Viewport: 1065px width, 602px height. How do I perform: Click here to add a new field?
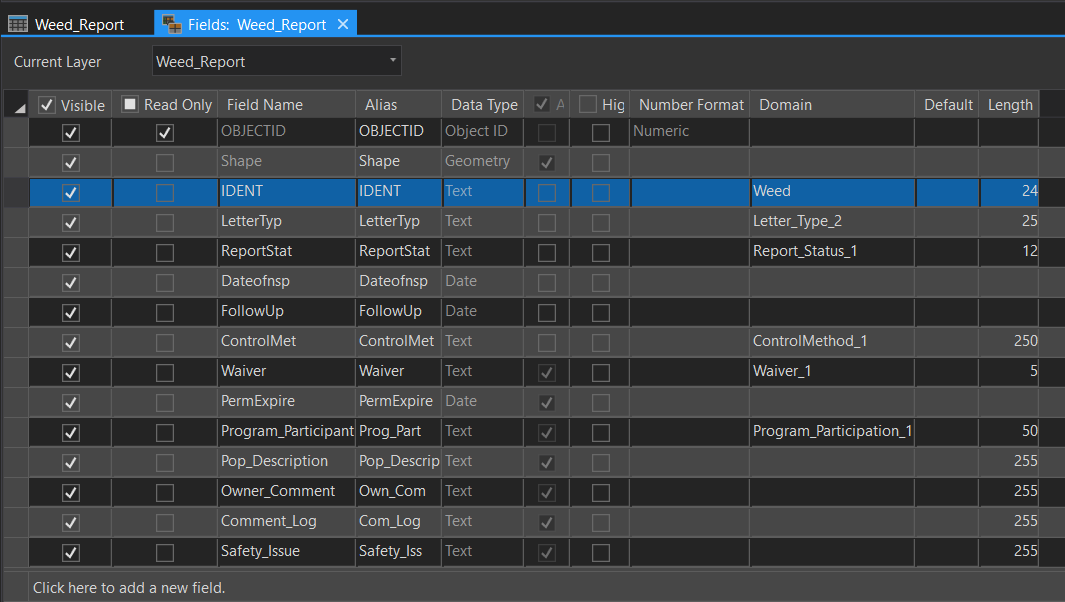pos(128,587)
